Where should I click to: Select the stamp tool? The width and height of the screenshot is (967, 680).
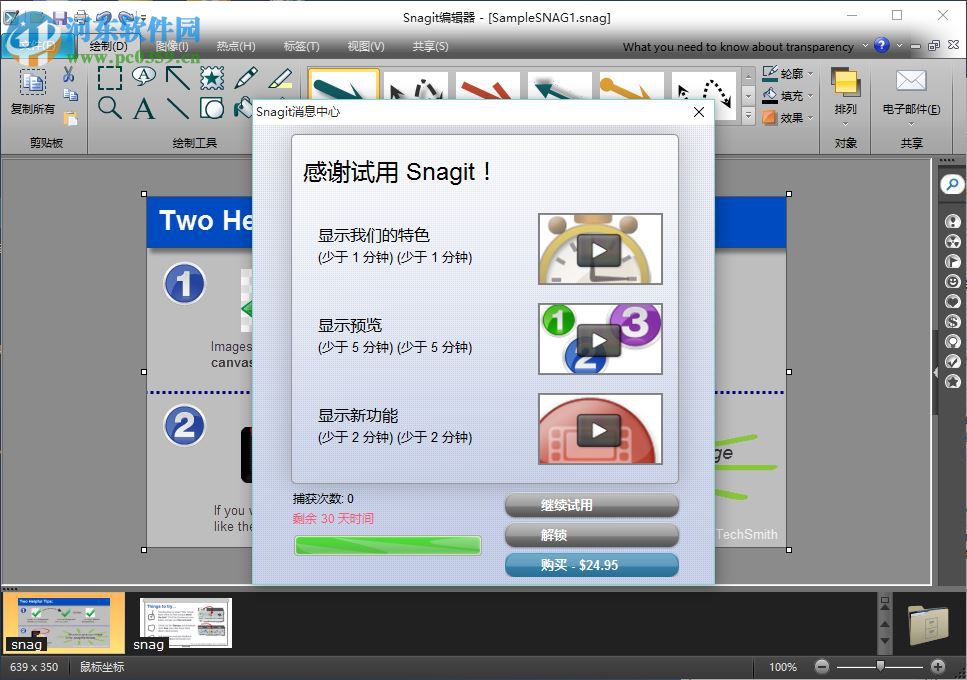pos(210,78)
